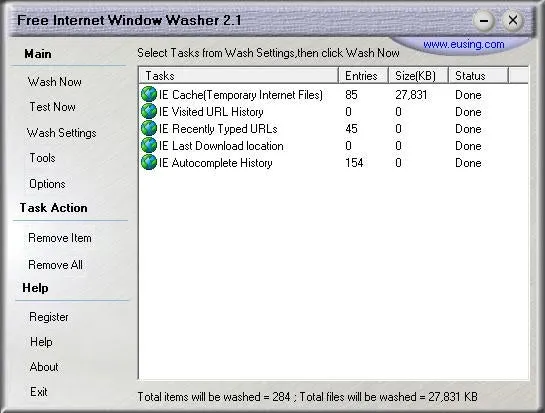Open Options in the sidebar

(x=47, y=184)
